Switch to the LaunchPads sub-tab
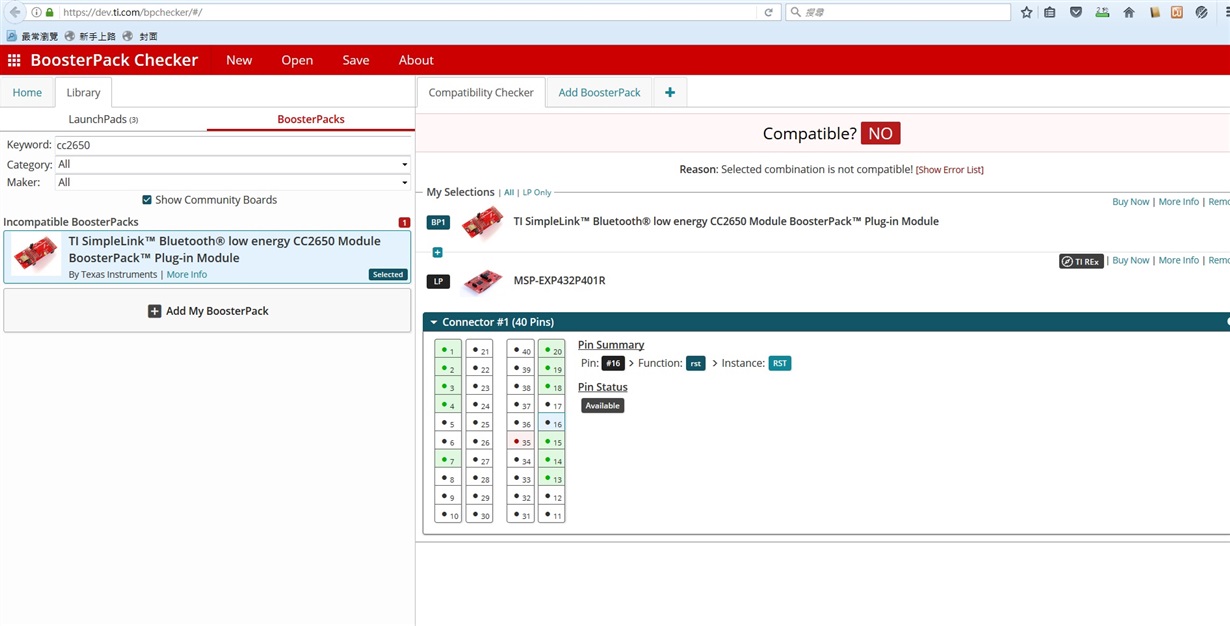Image resolution: width=1230 pixels, height=626 pixels. pyautogui.click(x=103, y=119)
